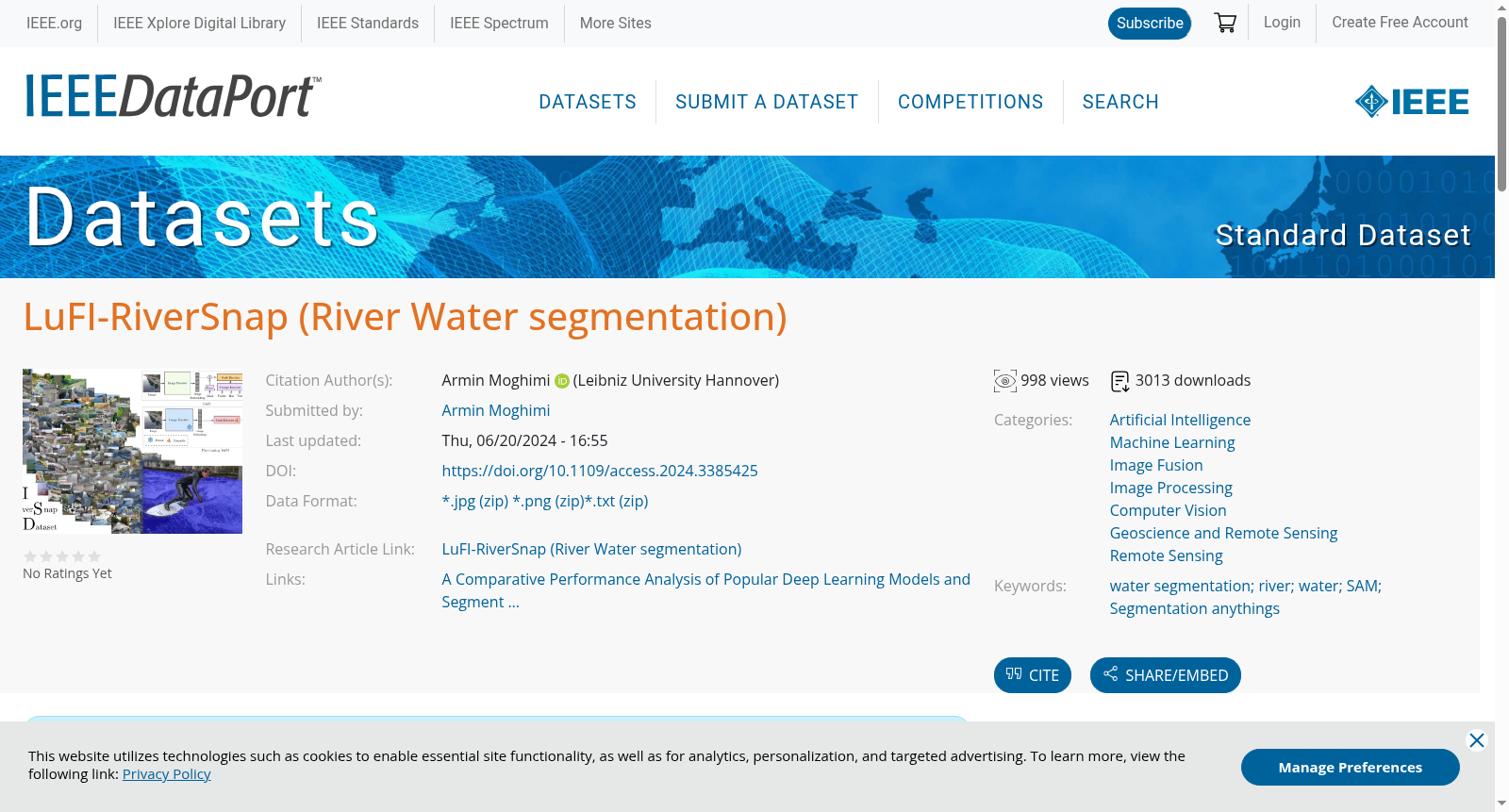This screenshot has width=1509, height=812.
Task: Click Manage Preferences in cookie banner
Action: click(x=1351, y=767)
